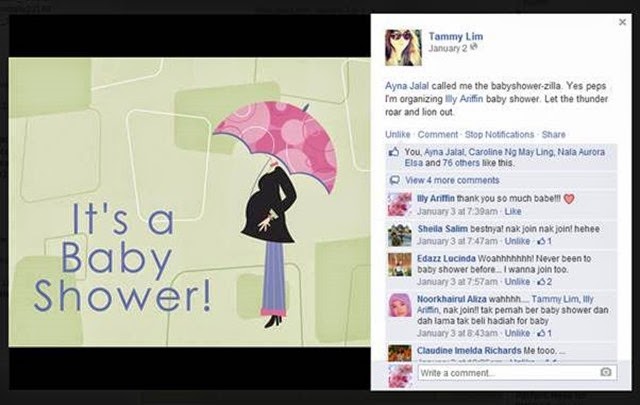Click the like count icon on Sheila Salim's comment
Image resolution: width=640 pixels, height=405 pixels.
tap(544, 241)
